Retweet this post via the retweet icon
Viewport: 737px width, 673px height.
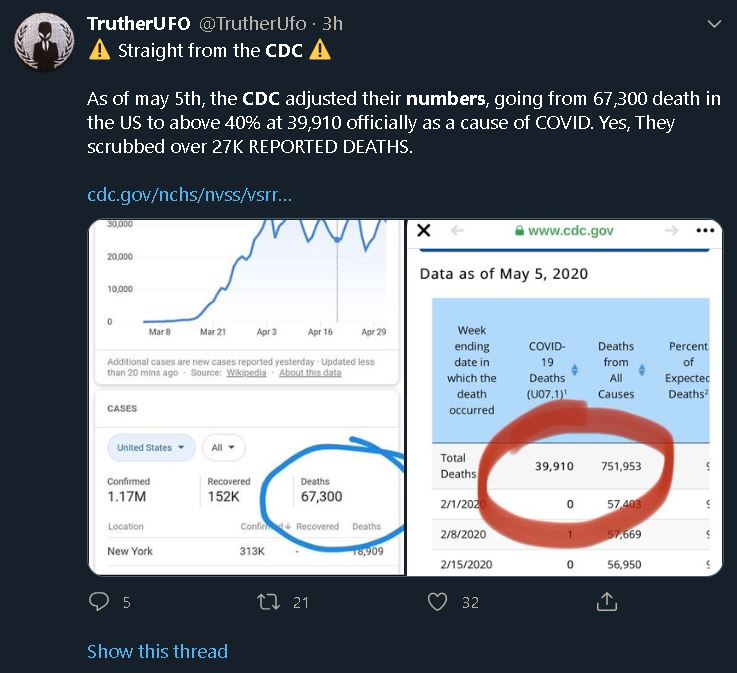point(268,602)
